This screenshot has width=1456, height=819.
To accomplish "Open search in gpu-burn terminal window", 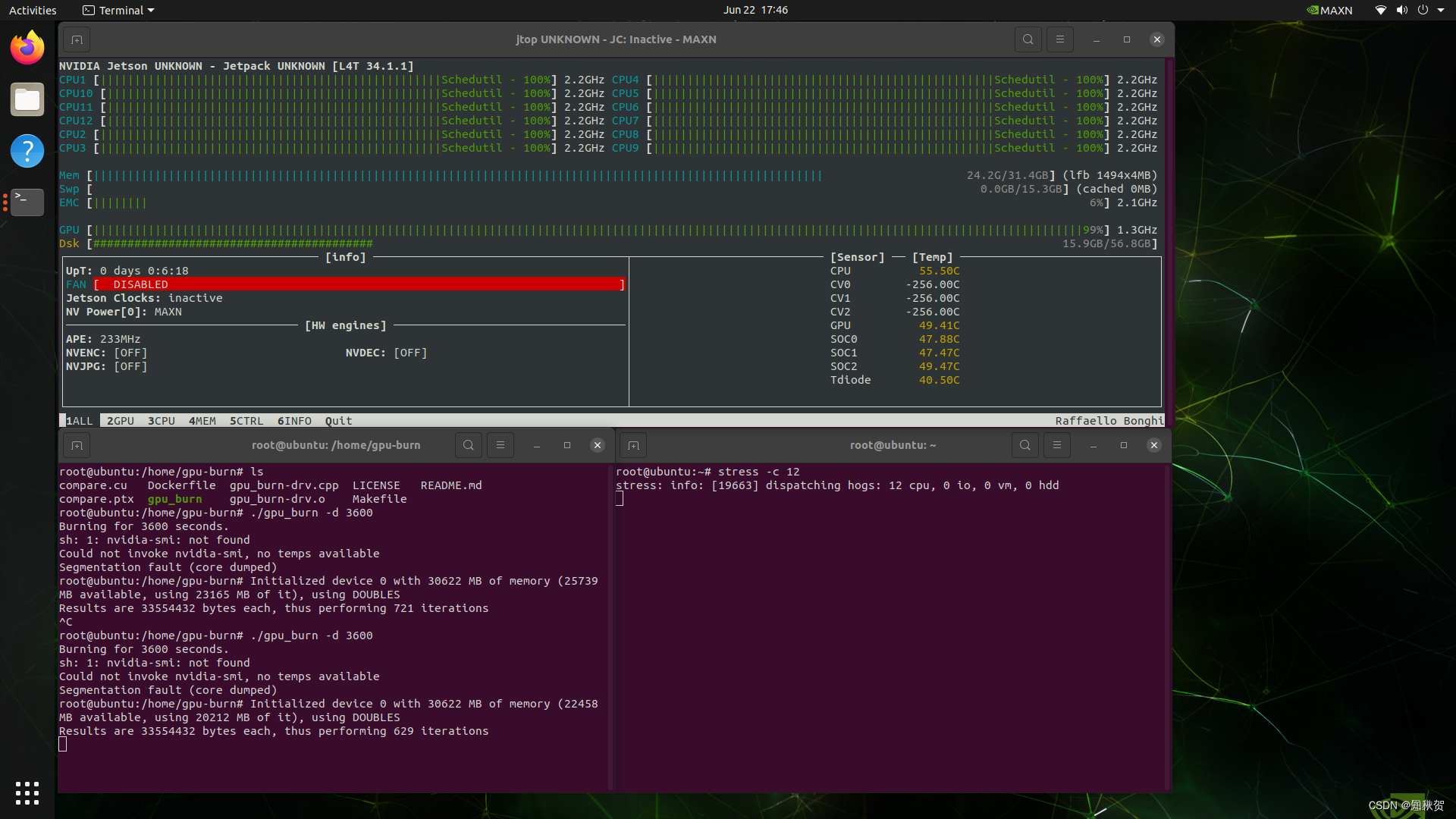I will coord(468,446).
